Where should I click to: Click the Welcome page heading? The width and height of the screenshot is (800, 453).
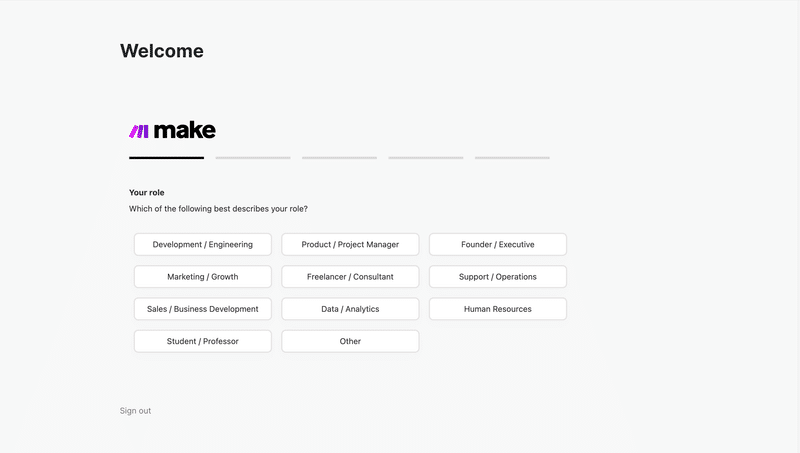162,51
